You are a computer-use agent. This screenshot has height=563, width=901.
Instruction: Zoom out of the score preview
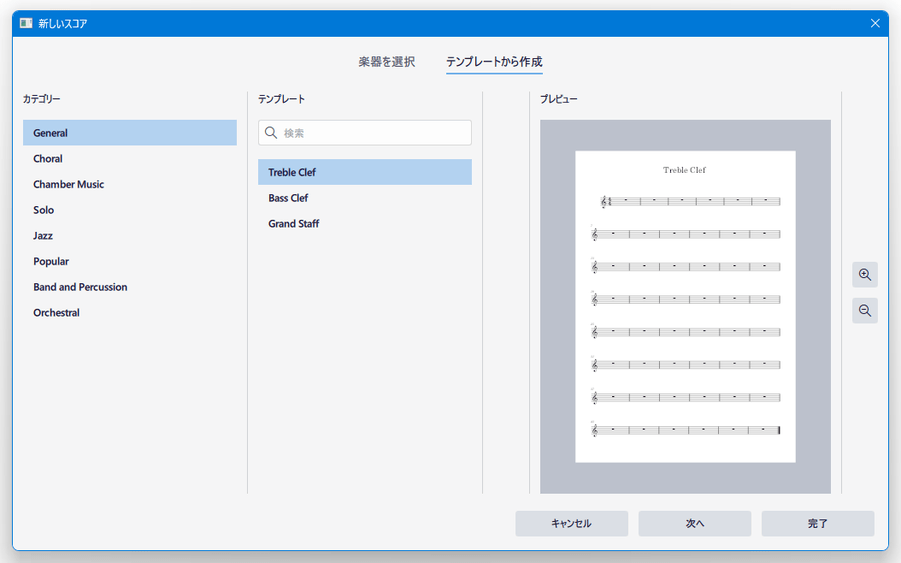[x=865, y=311]
